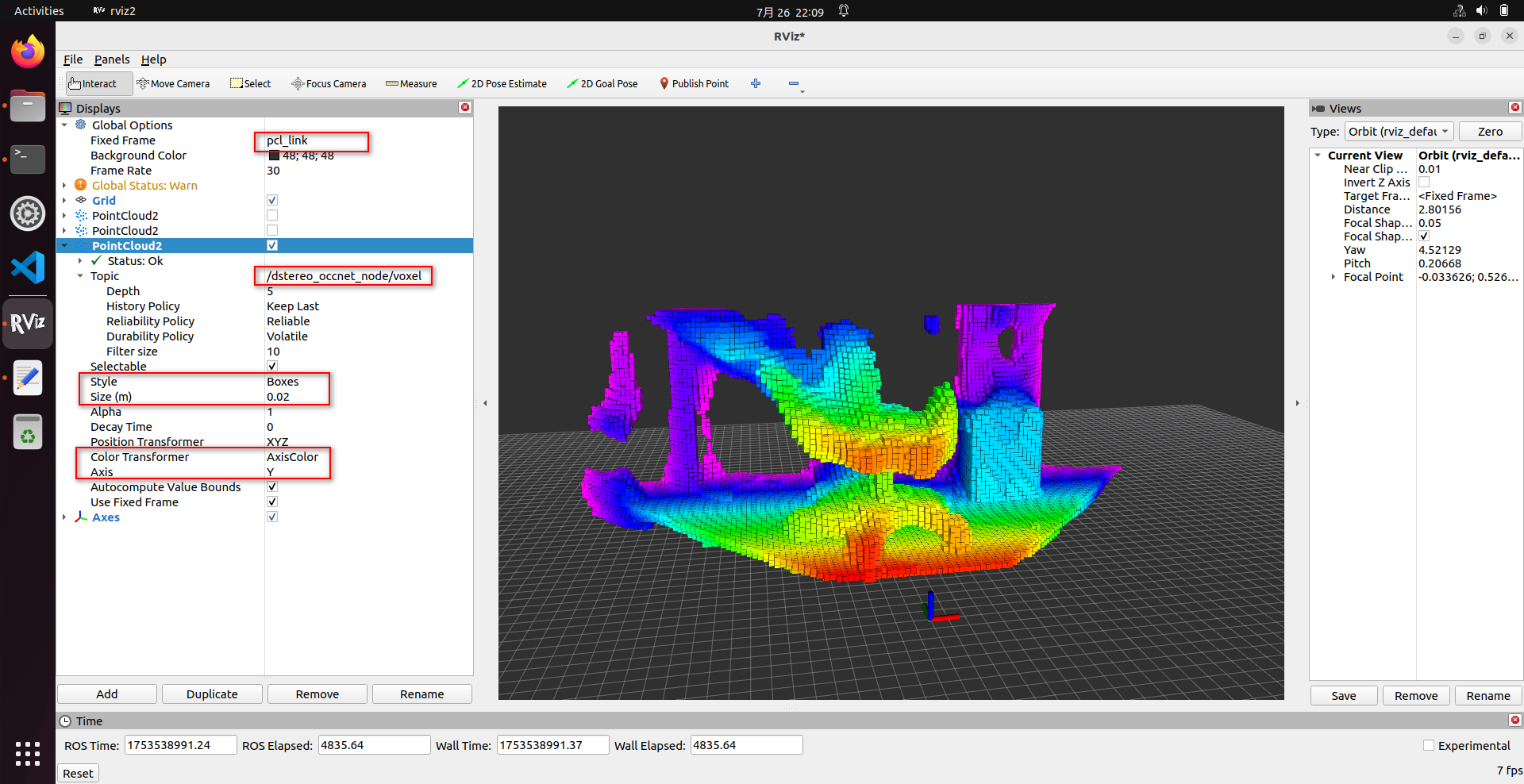Launch Terminal from the dock
Screen dimensions: 1524x784
pyautogui.click(x=28, y=159)
